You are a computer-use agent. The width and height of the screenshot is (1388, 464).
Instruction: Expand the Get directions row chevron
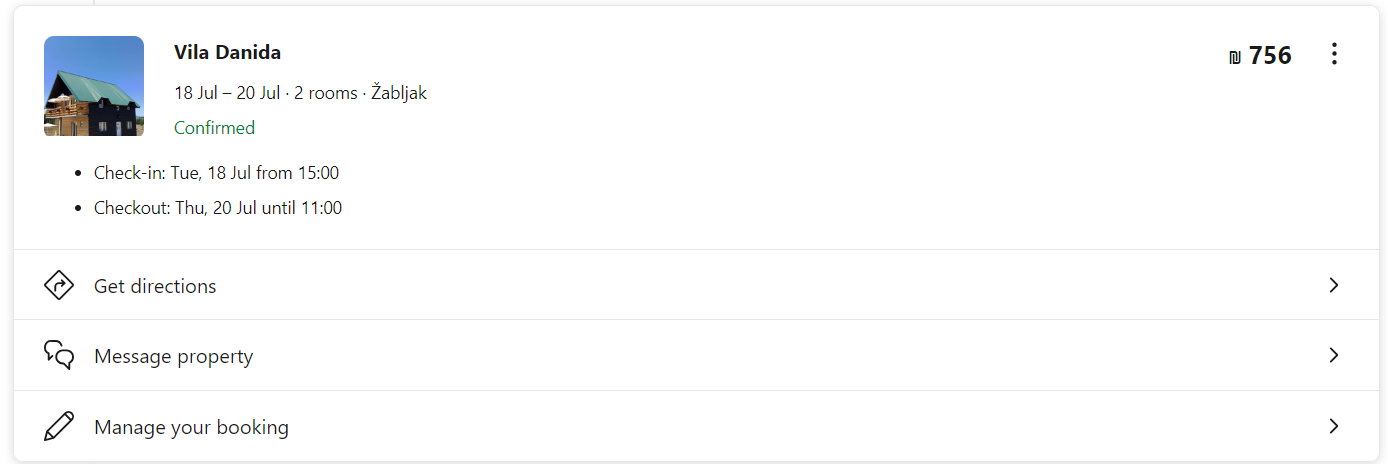point(1333,285)
